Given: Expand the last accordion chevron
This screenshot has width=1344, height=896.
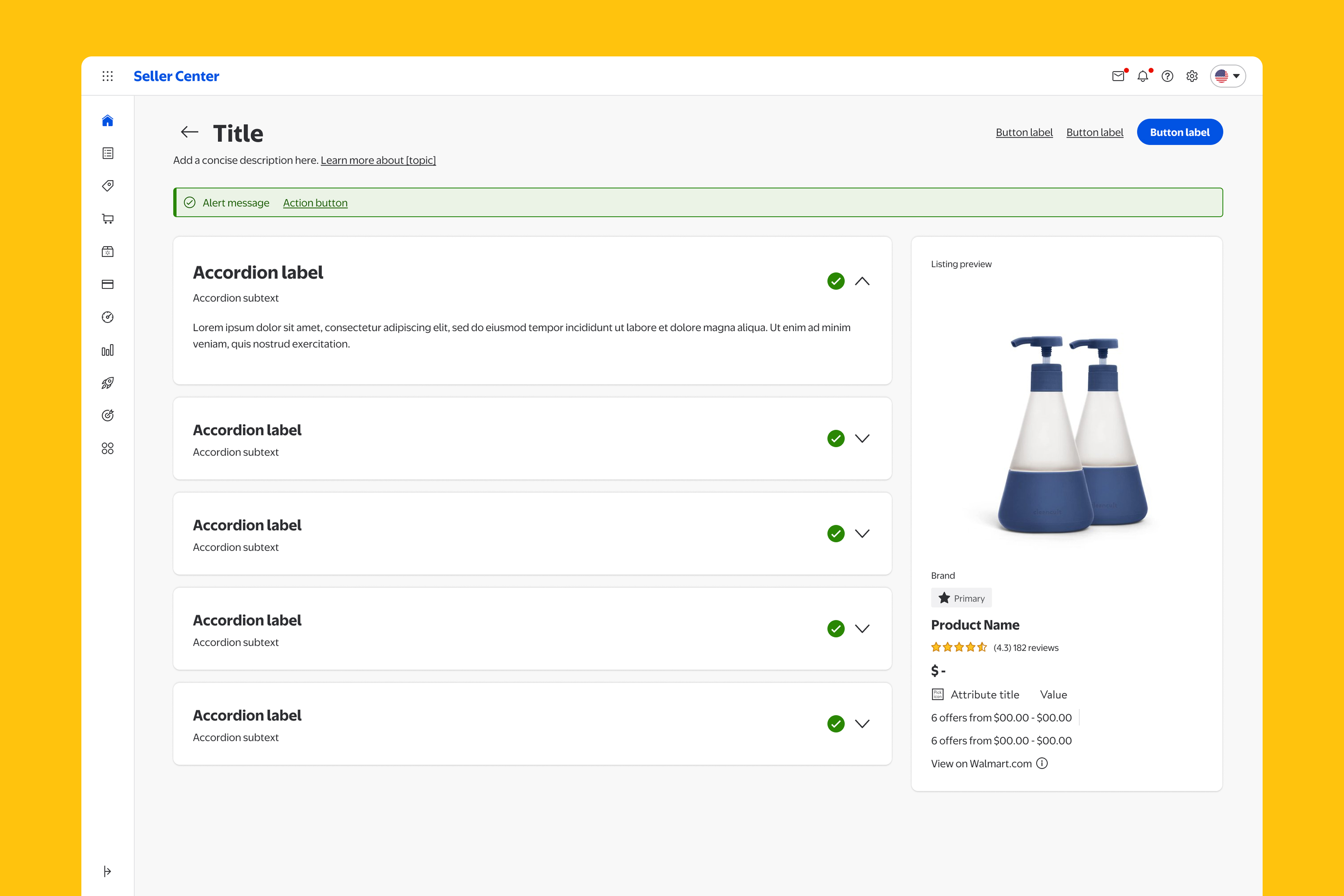Looking at the screenshot, I should pos(862,723).
